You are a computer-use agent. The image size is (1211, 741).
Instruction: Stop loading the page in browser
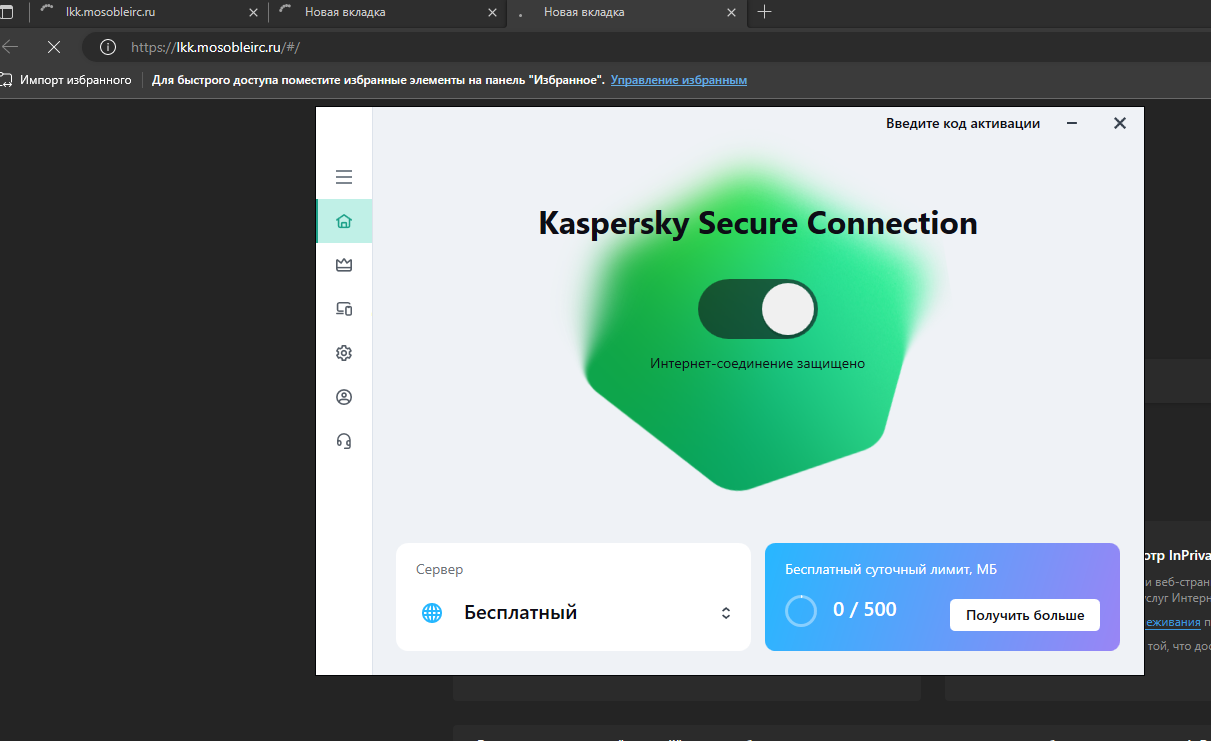54,47
